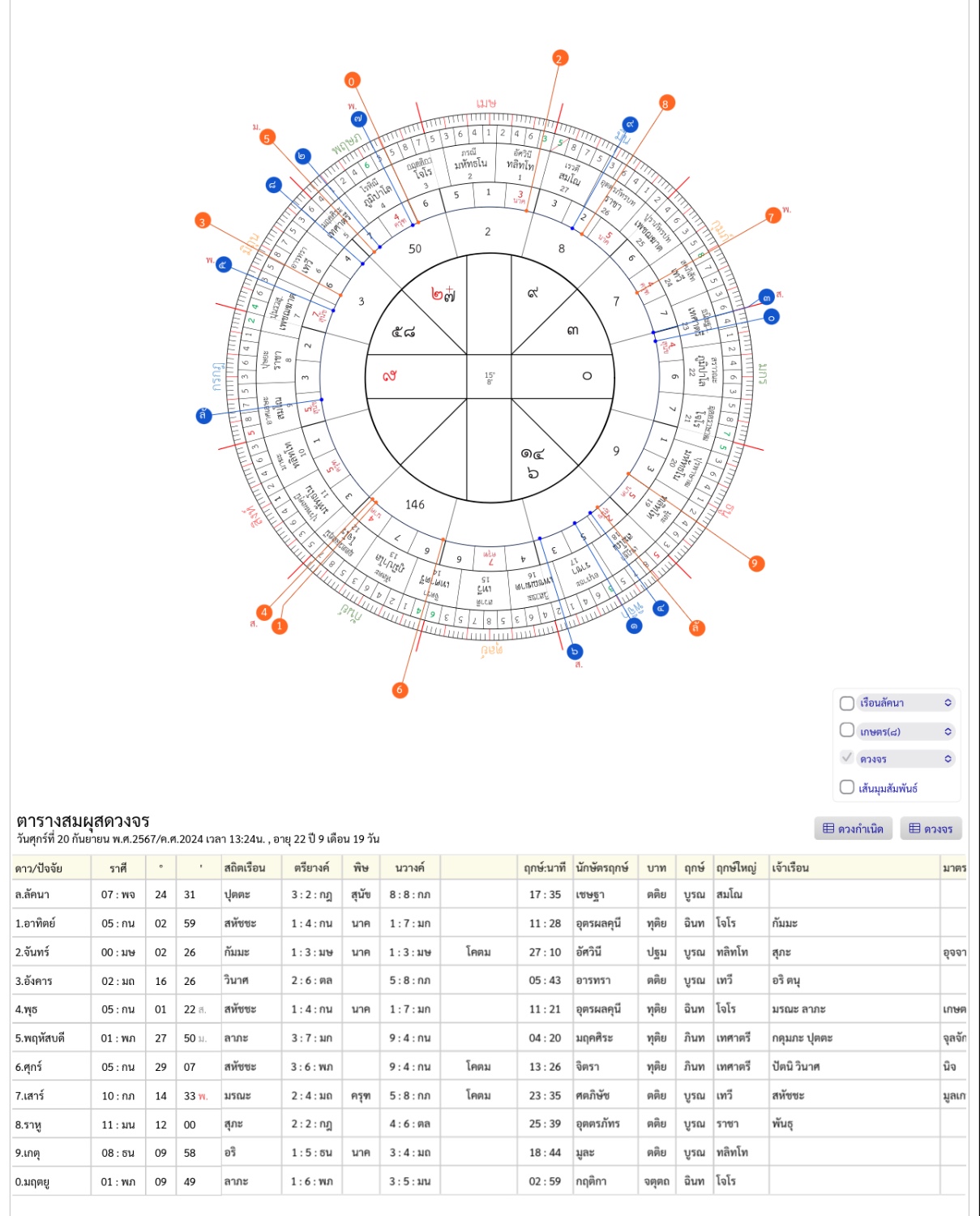Click the นวางค์ column header
980x1216 pixels.
(409, 868)
